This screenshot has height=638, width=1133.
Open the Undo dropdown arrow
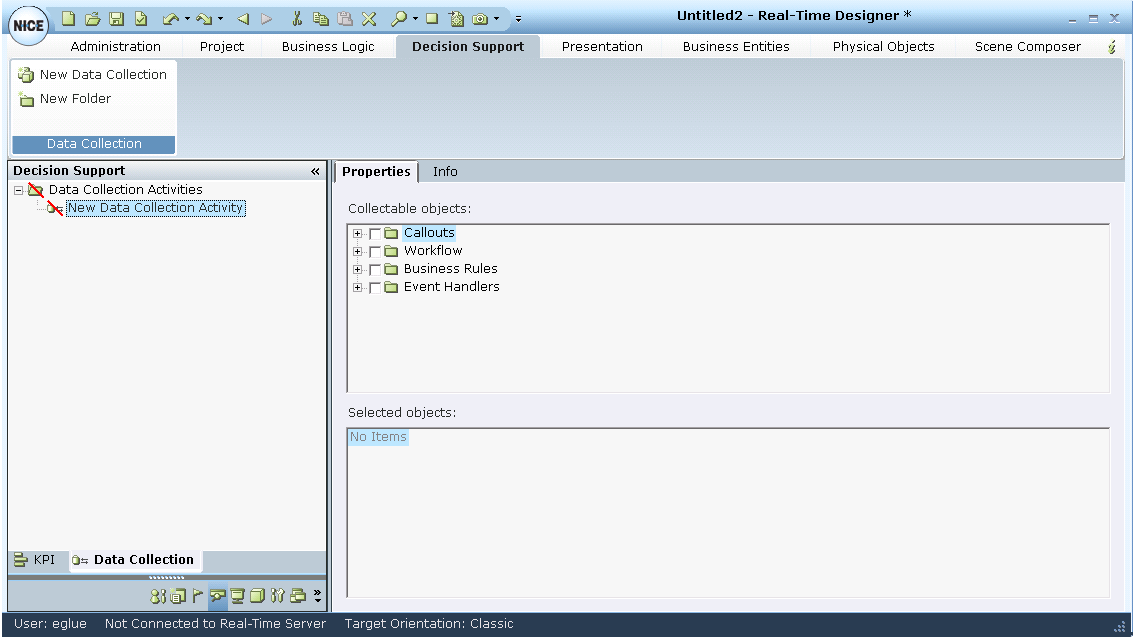coord(187,19)
